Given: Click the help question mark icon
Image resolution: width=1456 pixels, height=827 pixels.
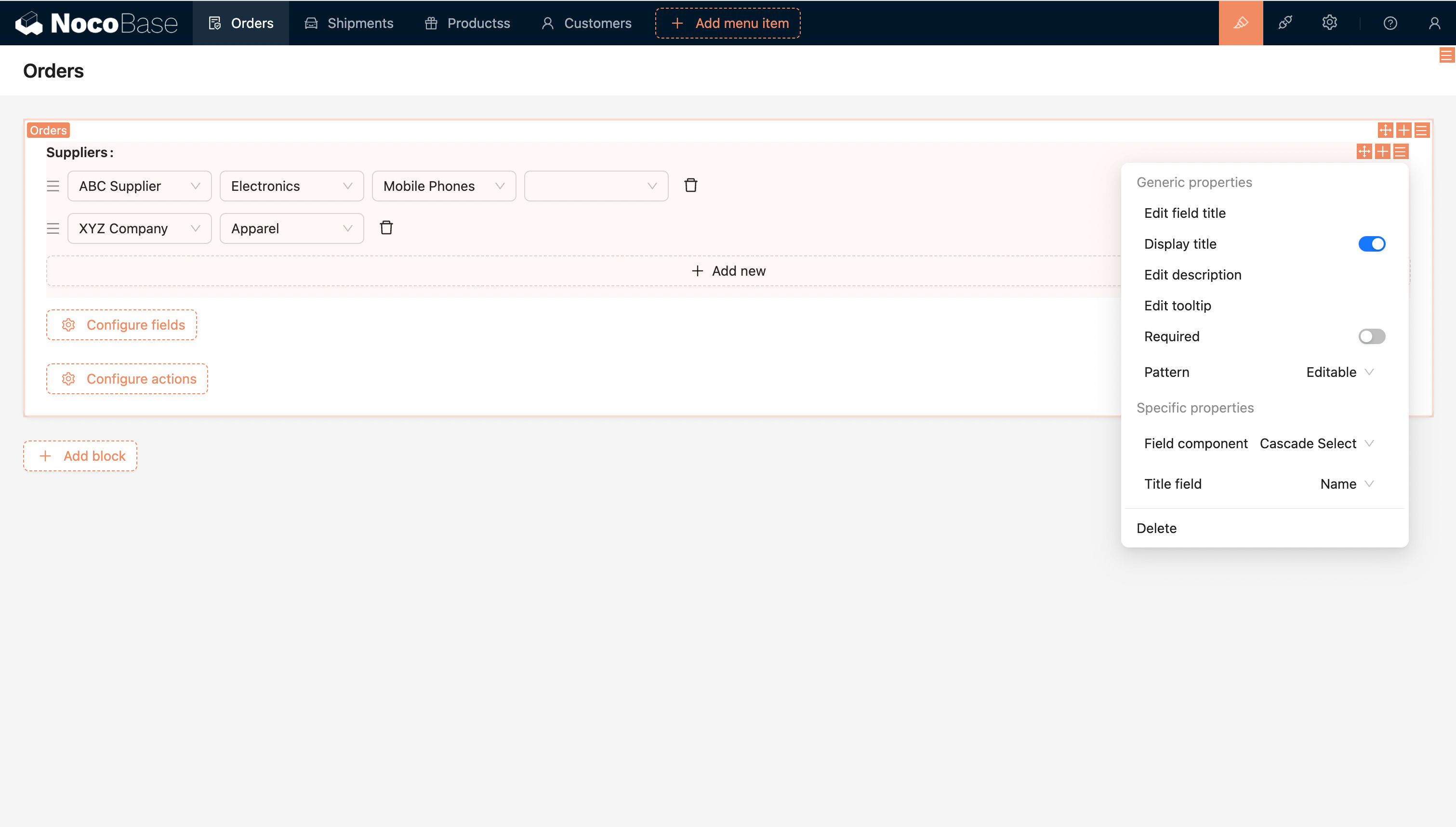Looking at the screenshot, I should click(x=1390, y=23).
